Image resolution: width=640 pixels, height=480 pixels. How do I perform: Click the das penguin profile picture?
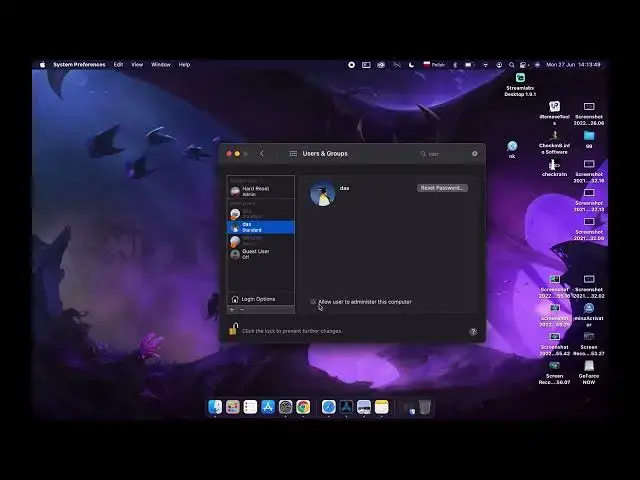click(322, 193)
